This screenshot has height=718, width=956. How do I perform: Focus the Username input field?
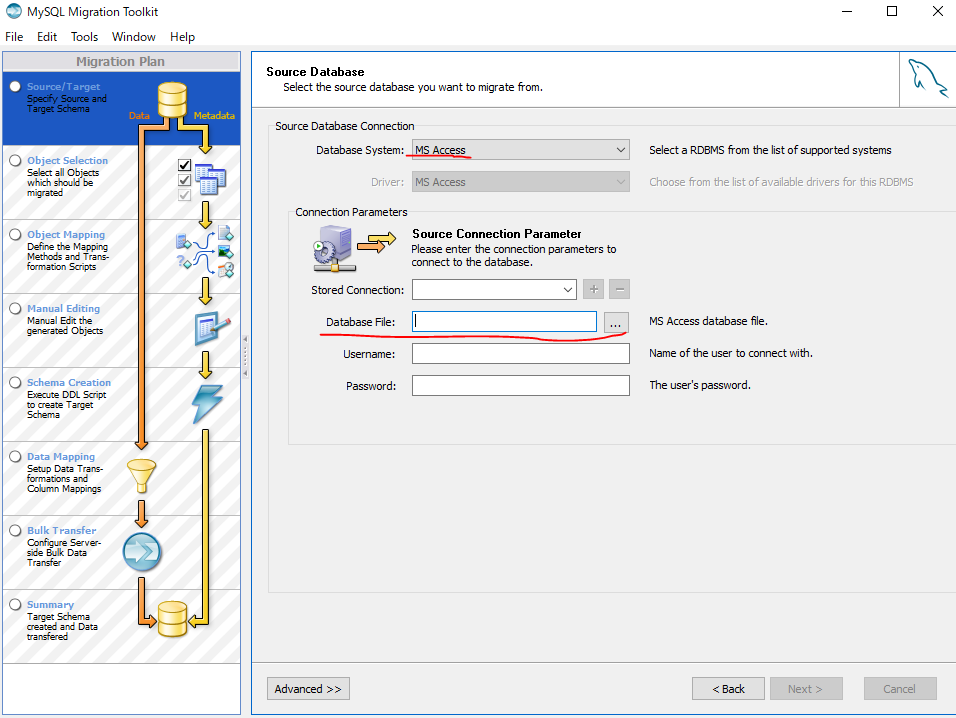point(521,354)
